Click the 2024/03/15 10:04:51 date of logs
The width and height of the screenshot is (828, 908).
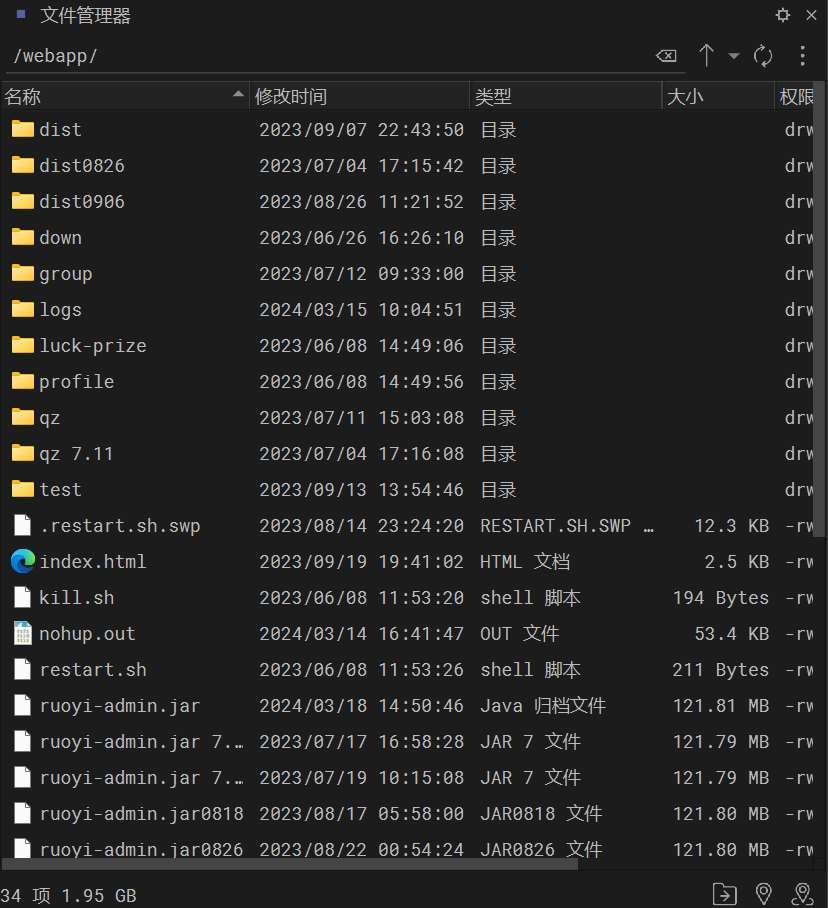click(x=361, y=310)
